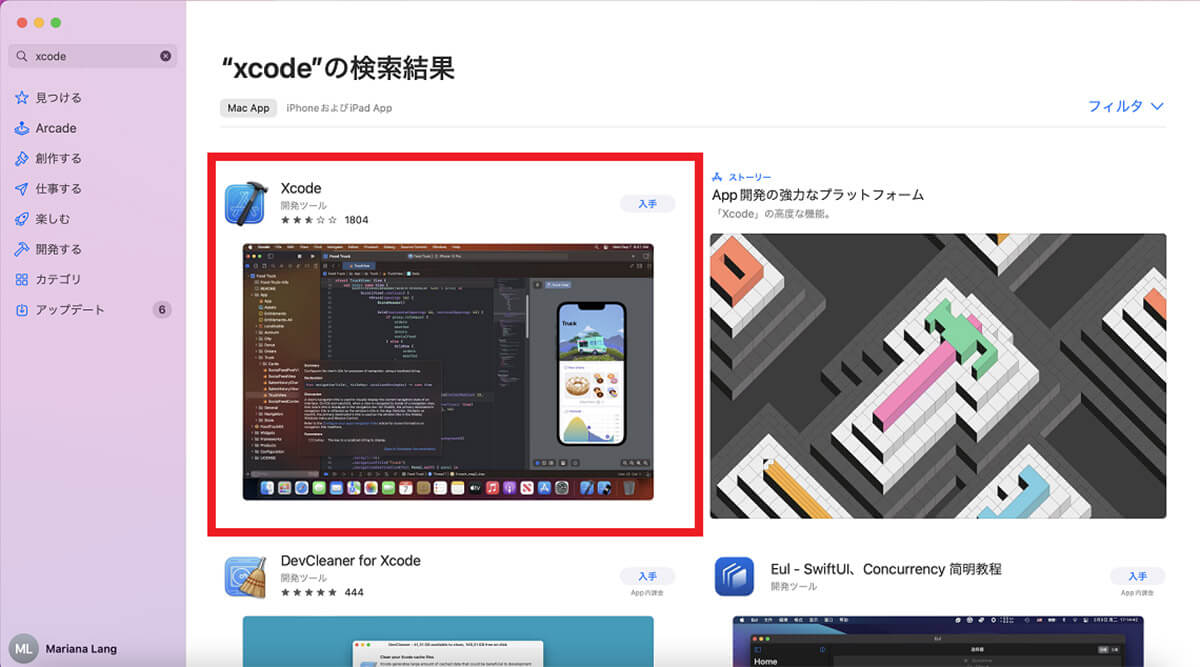
Task: Click the 開発ツール label under Xcode
Action: (x=304, y=205)
